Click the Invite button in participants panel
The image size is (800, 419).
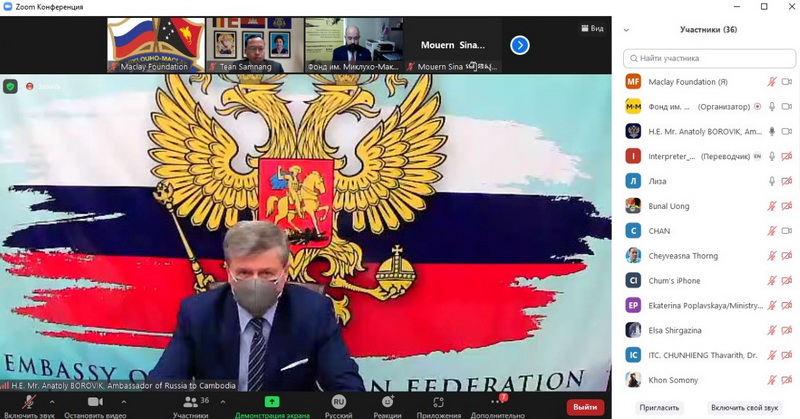pyautogui.click(x=659, y=408)
